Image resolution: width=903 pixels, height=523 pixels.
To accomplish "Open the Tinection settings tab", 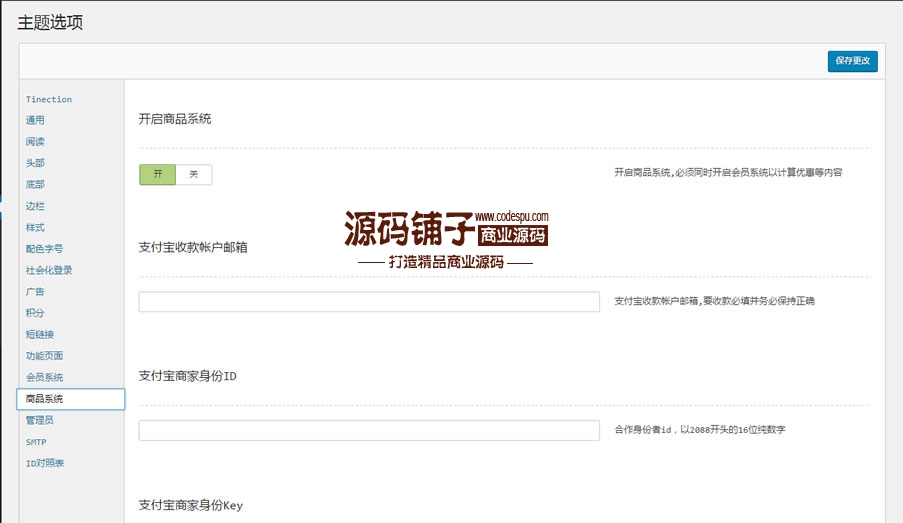I will (49, 99).
